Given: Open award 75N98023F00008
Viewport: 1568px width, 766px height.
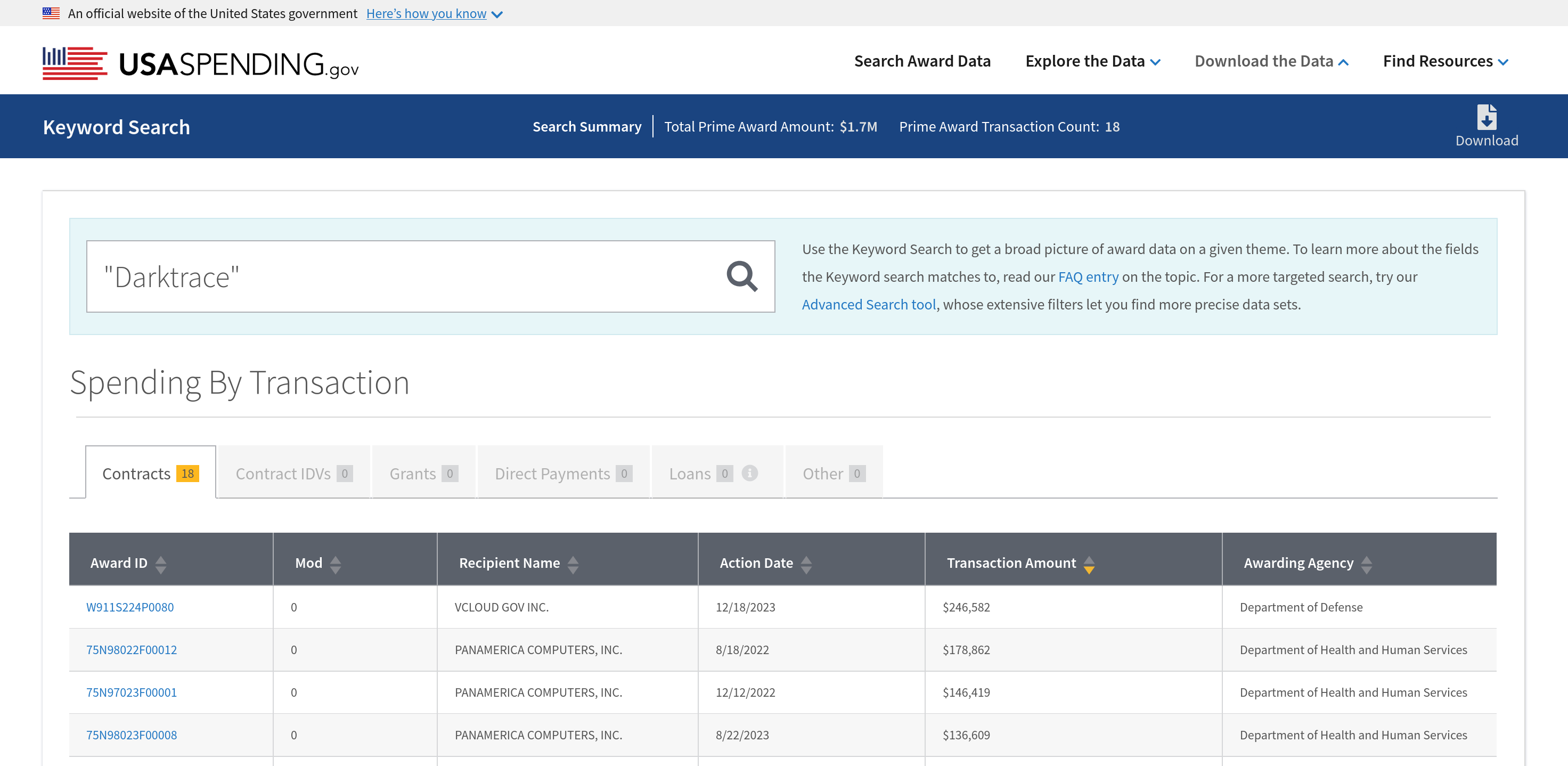Looking at the screenshot, I should [x=132, y=735].
